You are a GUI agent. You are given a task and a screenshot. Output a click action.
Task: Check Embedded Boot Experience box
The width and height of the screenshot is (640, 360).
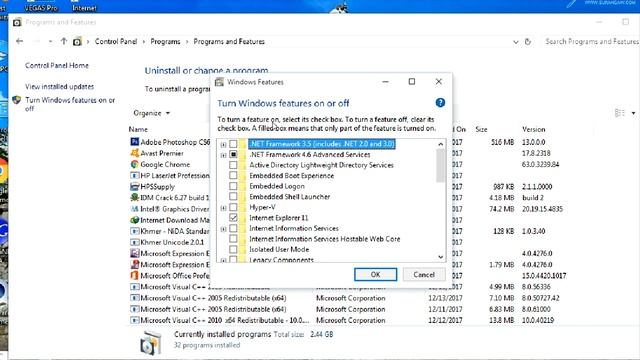[x=233, y=176]
